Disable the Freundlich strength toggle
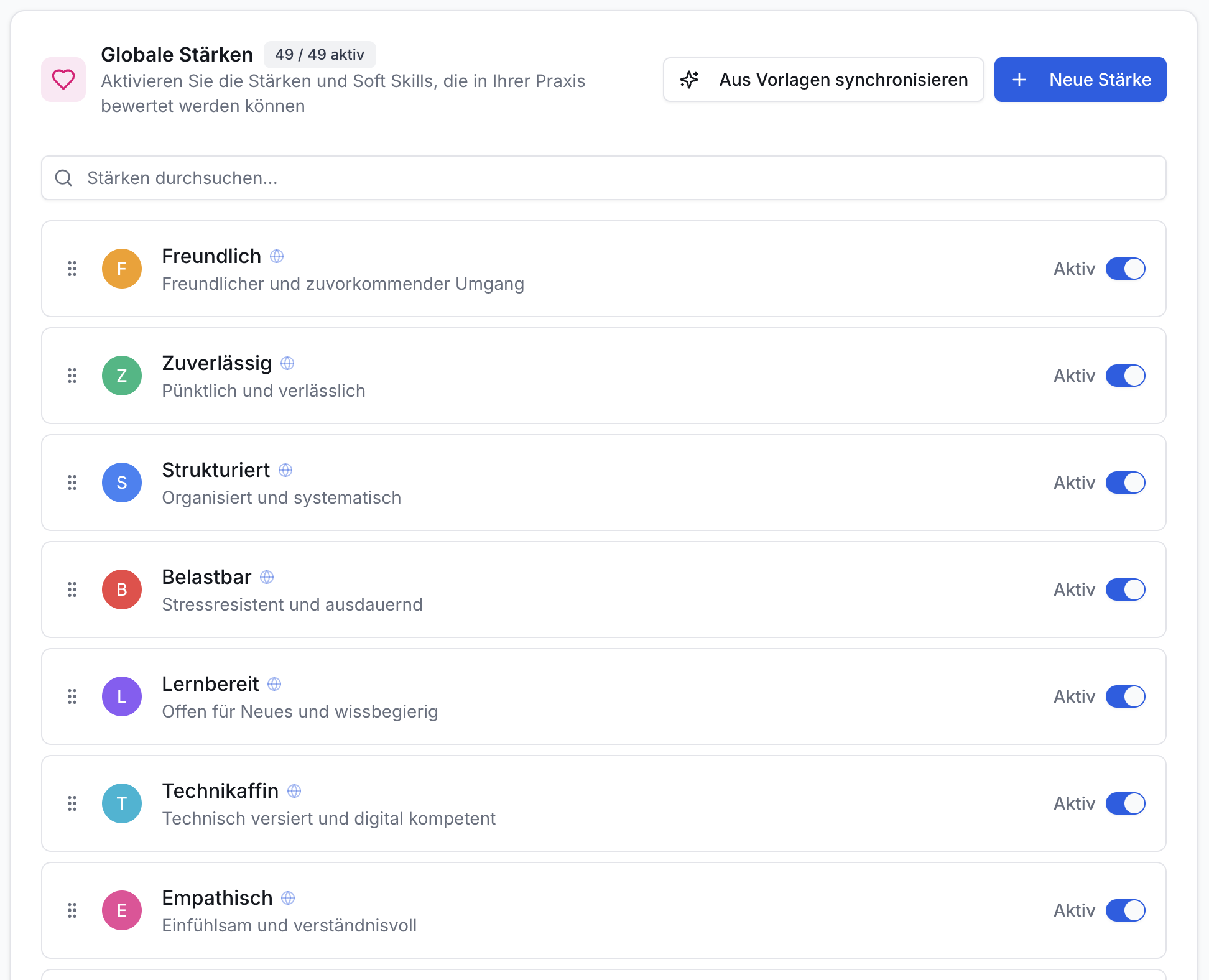The width and height of the screenshot is (1209, 980). pyautogui.click(x=1126, y=269)
